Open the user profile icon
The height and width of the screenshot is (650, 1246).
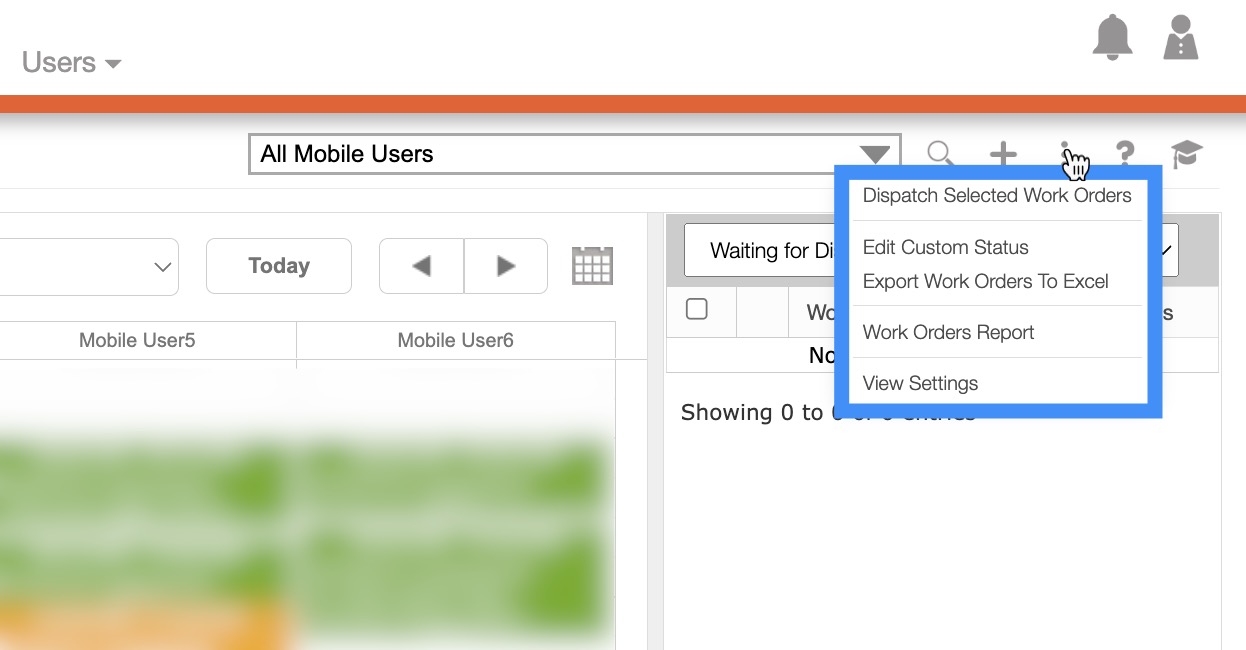click(1181, 39)
